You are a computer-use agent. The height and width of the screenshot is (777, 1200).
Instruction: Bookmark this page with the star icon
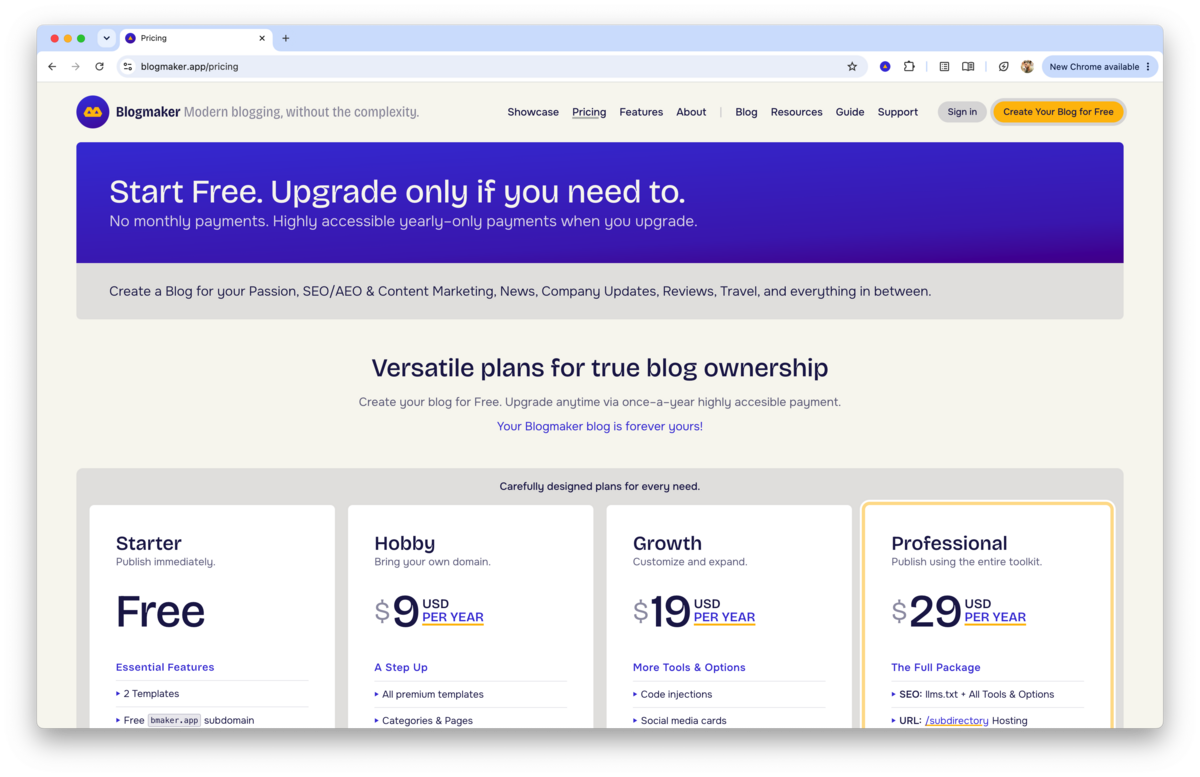(x=852, y=67)
